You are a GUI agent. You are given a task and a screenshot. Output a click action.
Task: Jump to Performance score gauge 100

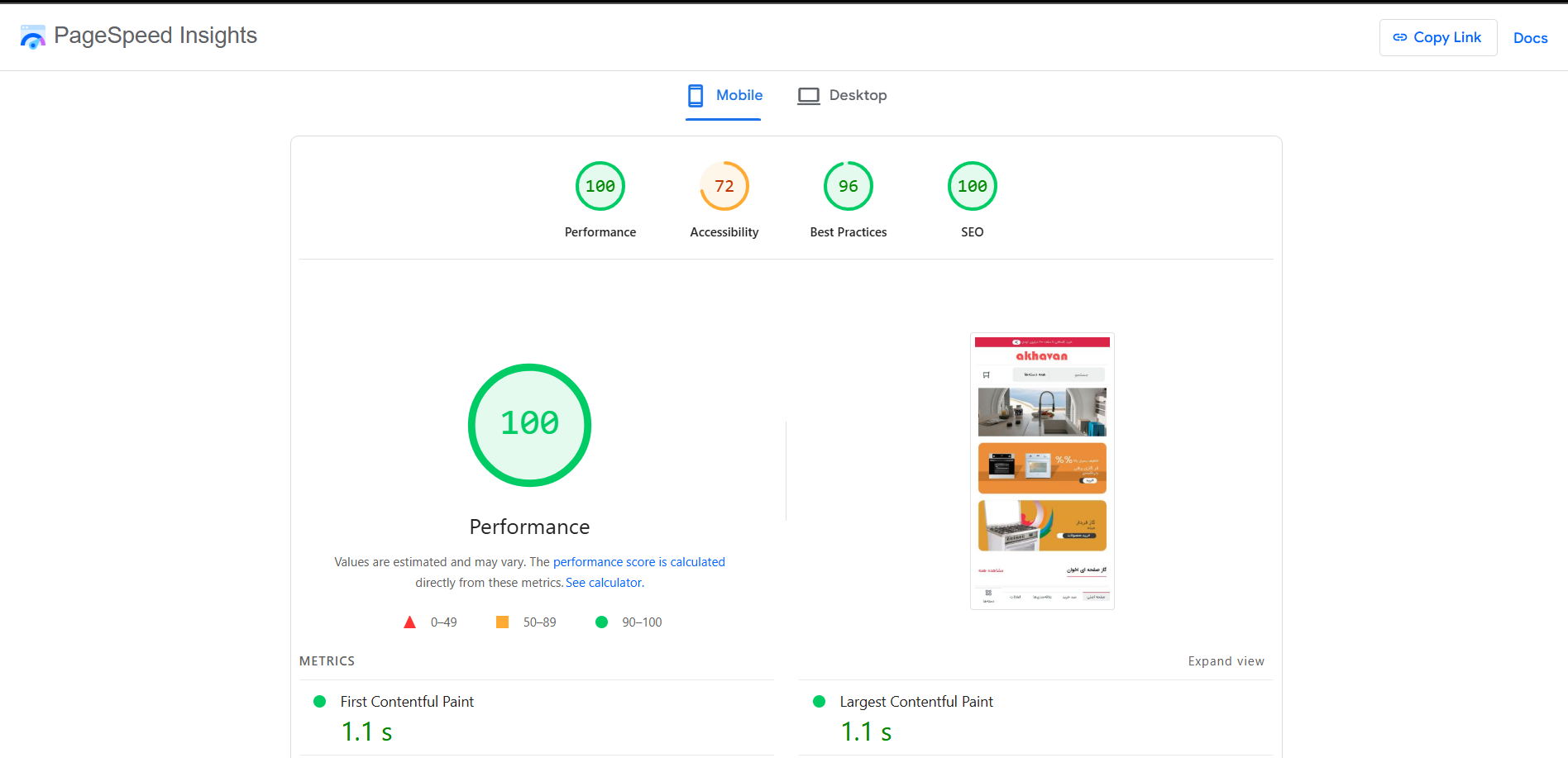click(x=600, y=187)
